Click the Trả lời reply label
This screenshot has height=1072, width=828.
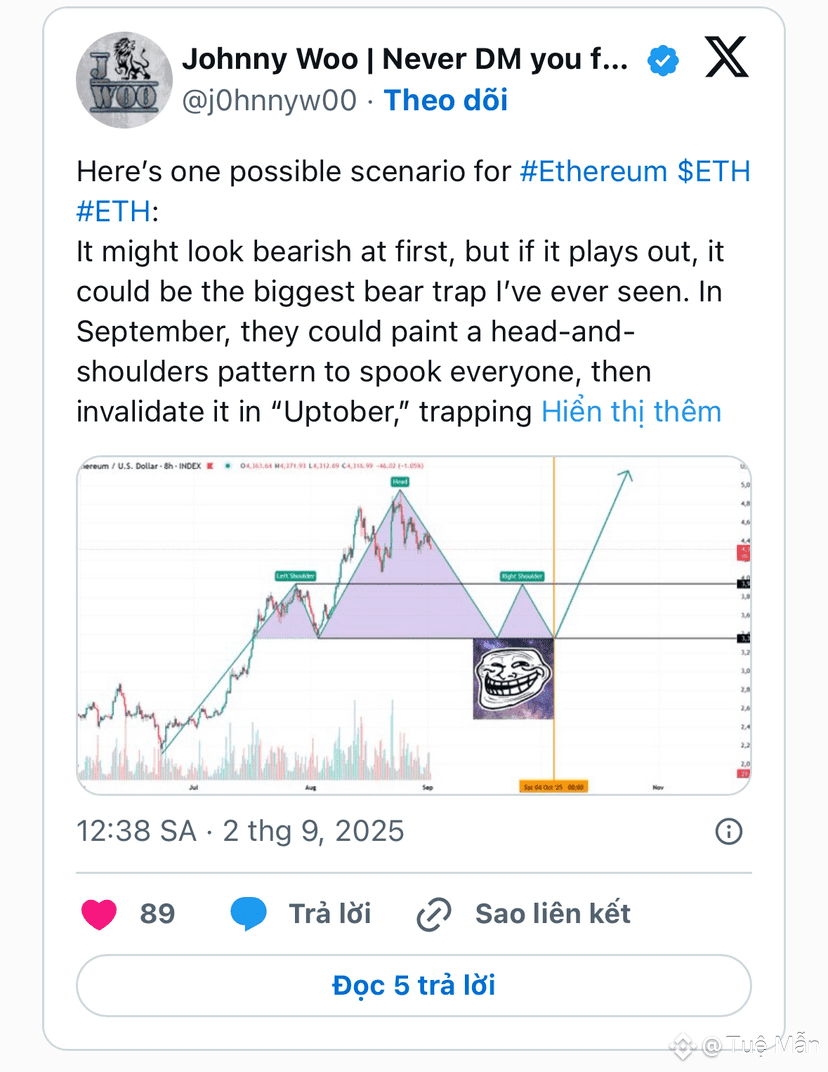point(330,914)
